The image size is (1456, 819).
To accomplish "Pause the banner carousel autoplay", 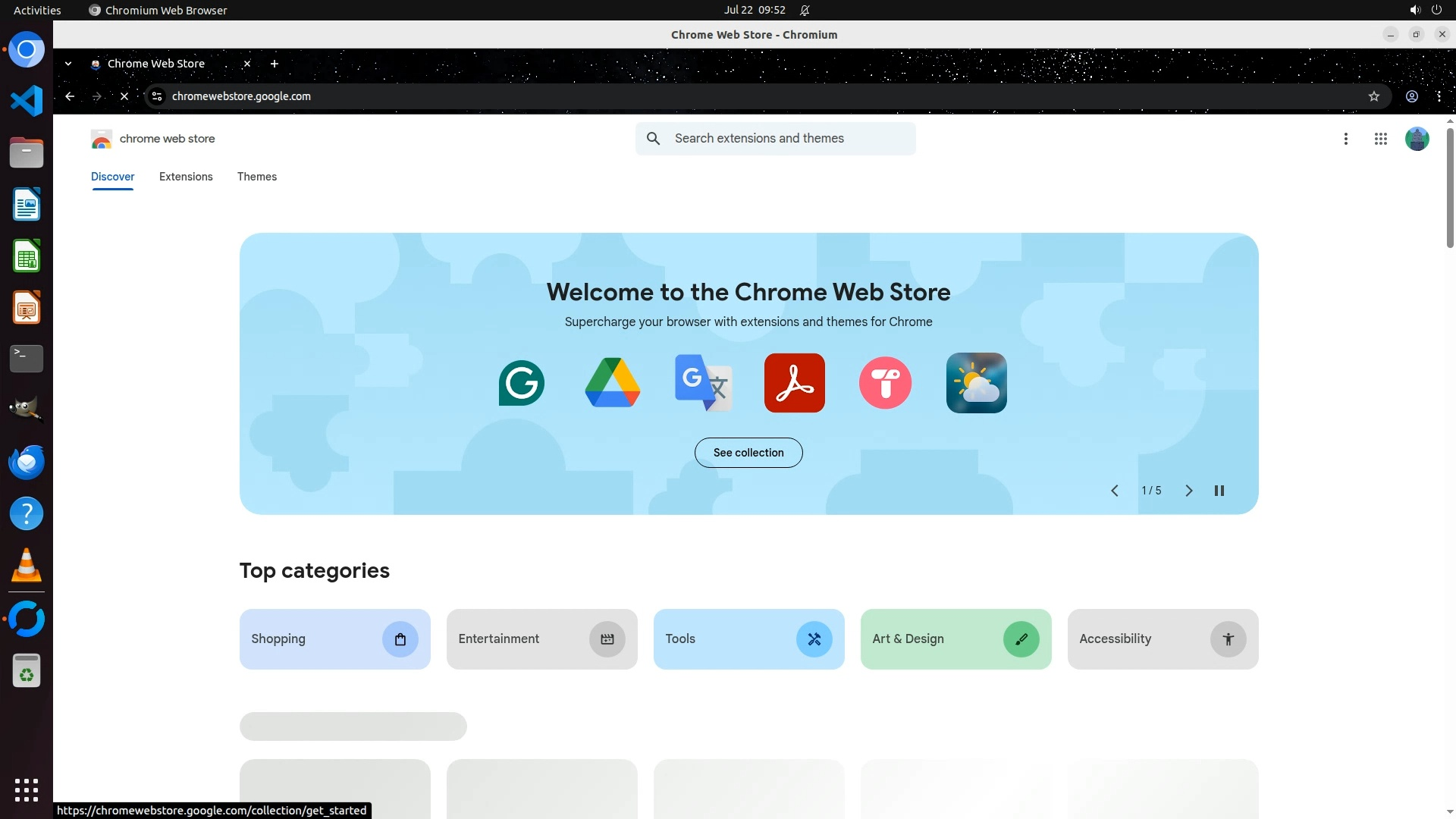I will [1219, 491].
